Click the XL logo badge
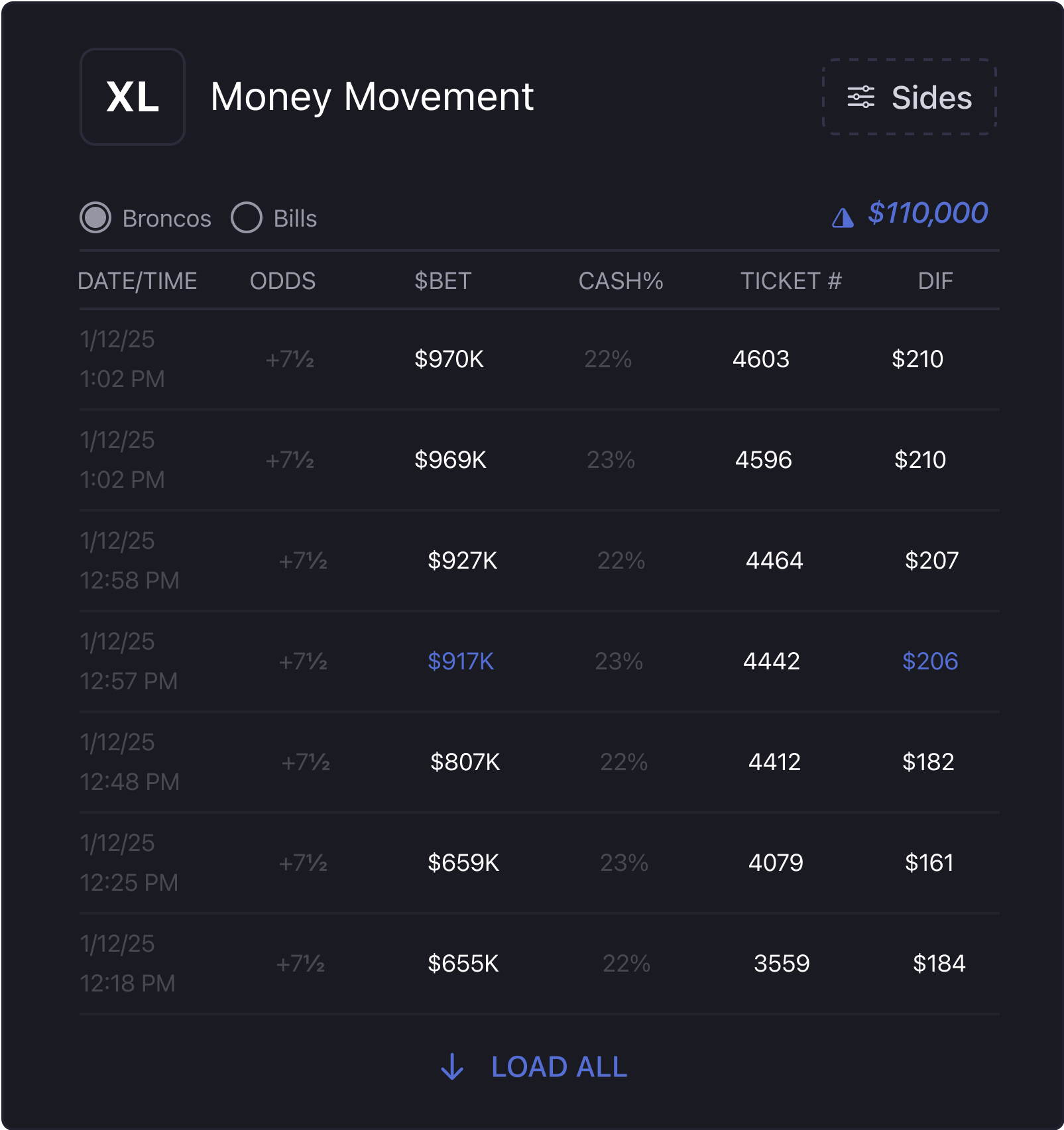The width and height of the screenshot is (1064, 1130). pos(133,97)
